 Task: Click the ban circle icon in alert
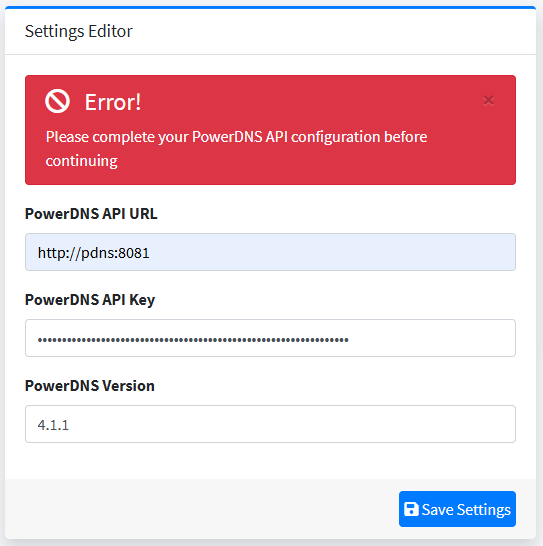[x=57, y=101]
